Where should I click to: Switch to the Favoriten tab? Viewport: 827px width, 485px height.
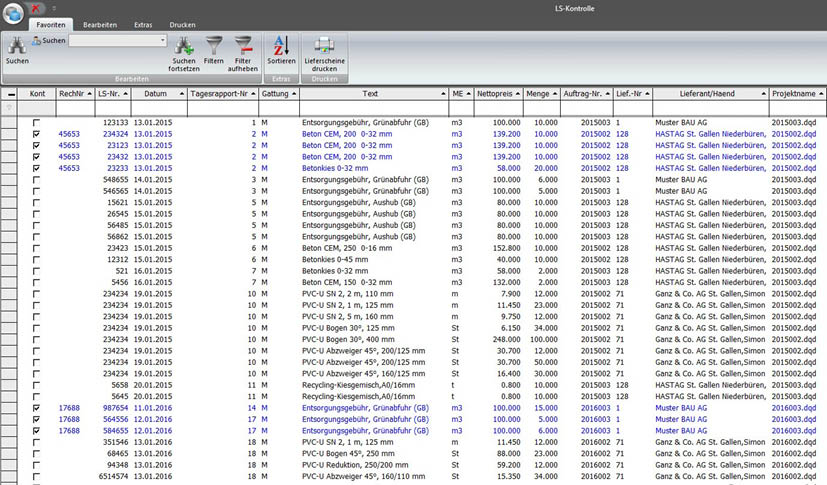coord(51,25)
